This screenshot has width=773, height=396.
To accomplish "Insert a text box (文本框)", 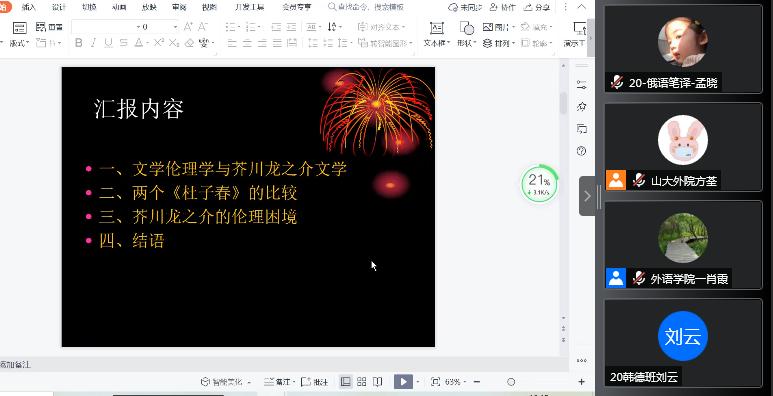I will tap(436, 35).
